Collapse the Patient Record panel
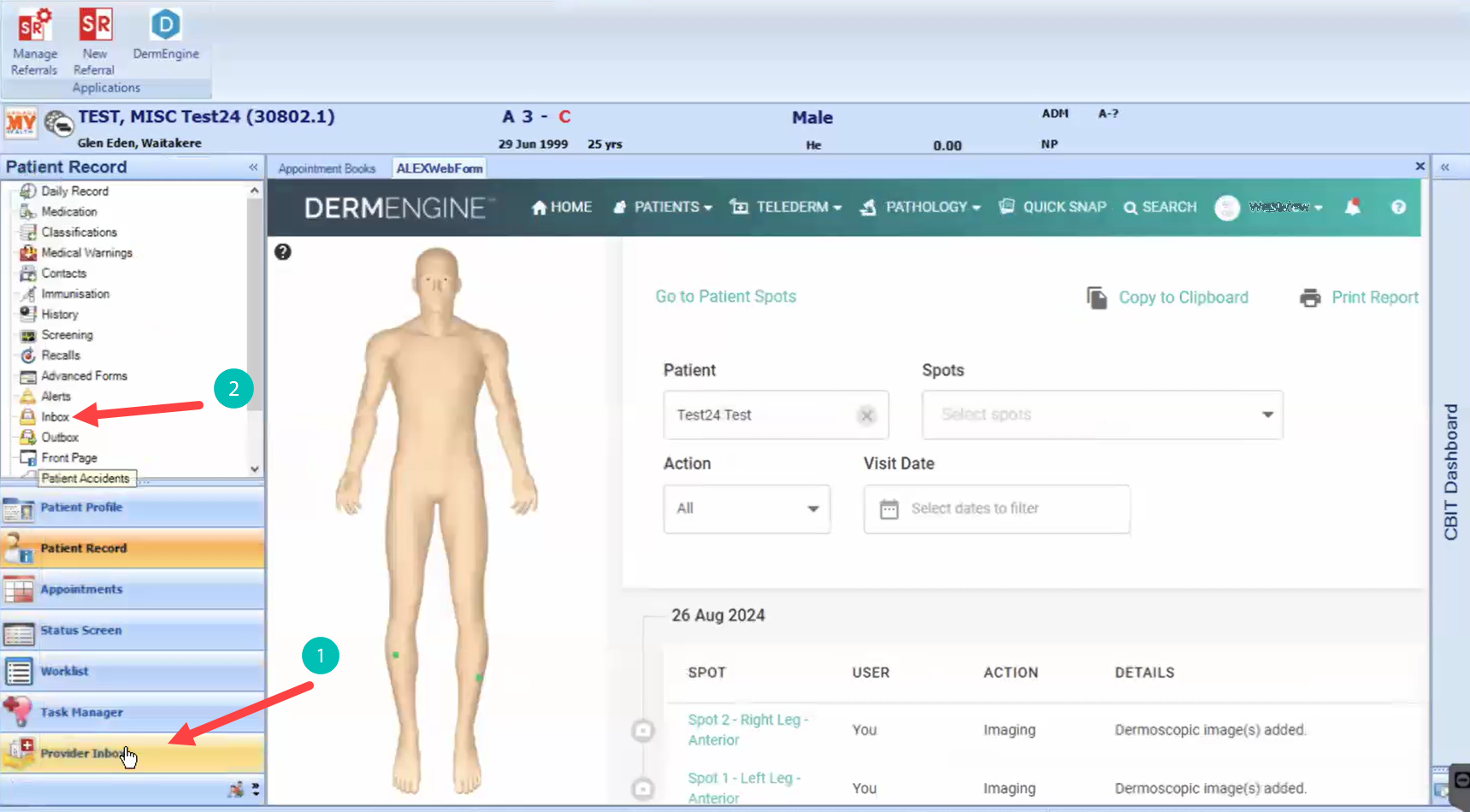1470x812 pixels. tap(253, 167)
